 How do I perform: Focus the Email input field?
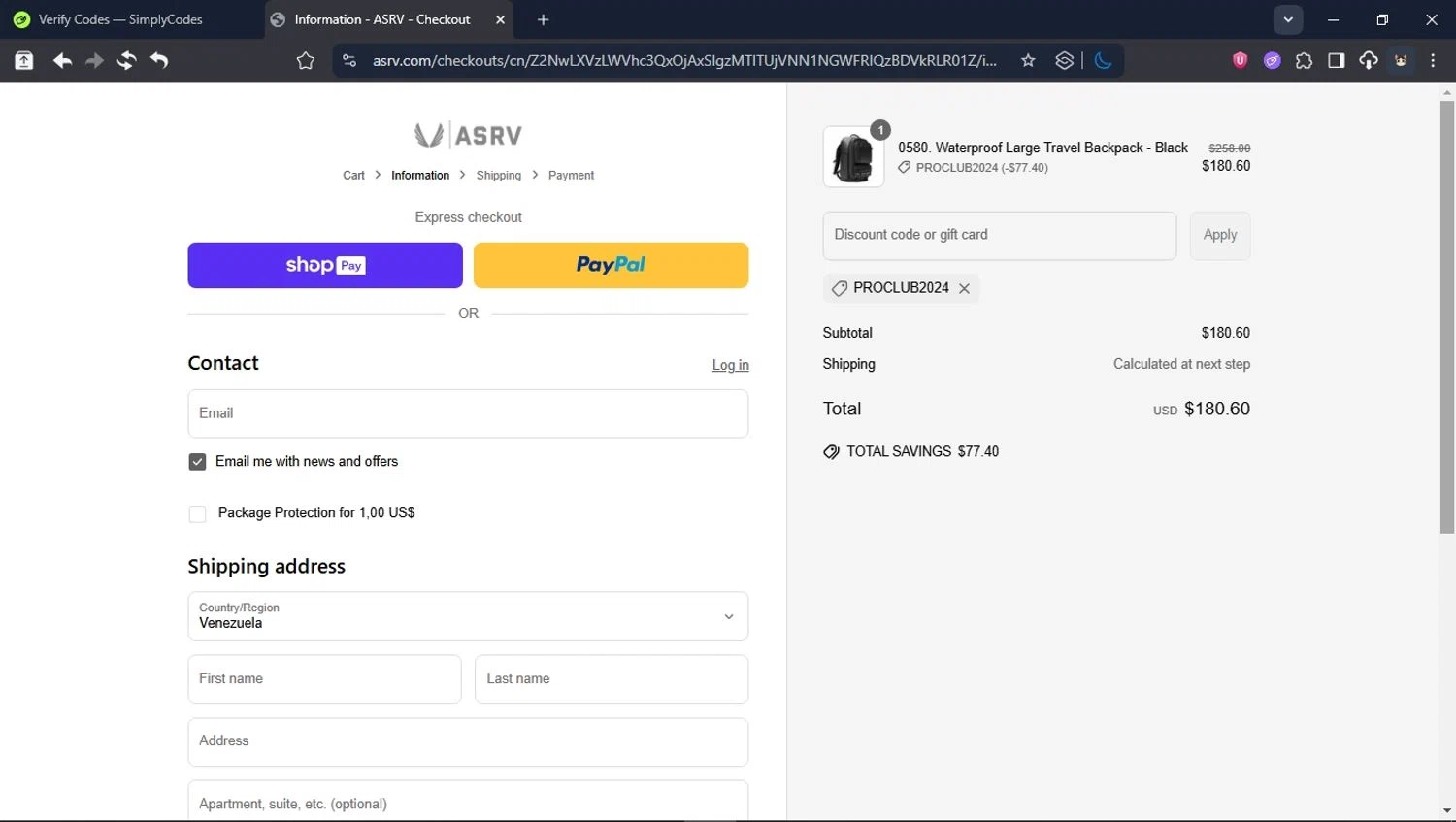[x=468, y=413]
